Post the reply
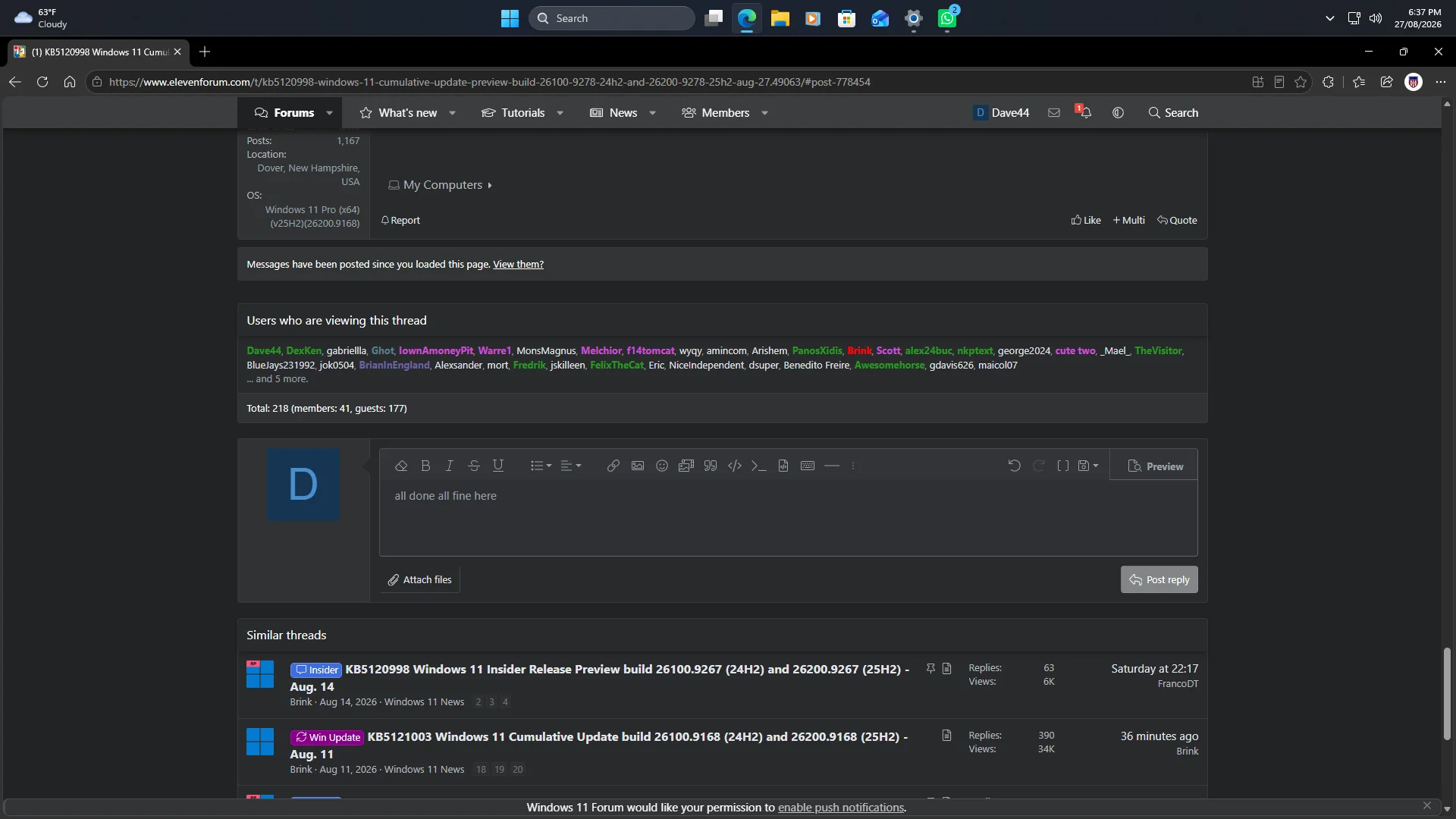1456x819 pixels. click(1159, 580)
